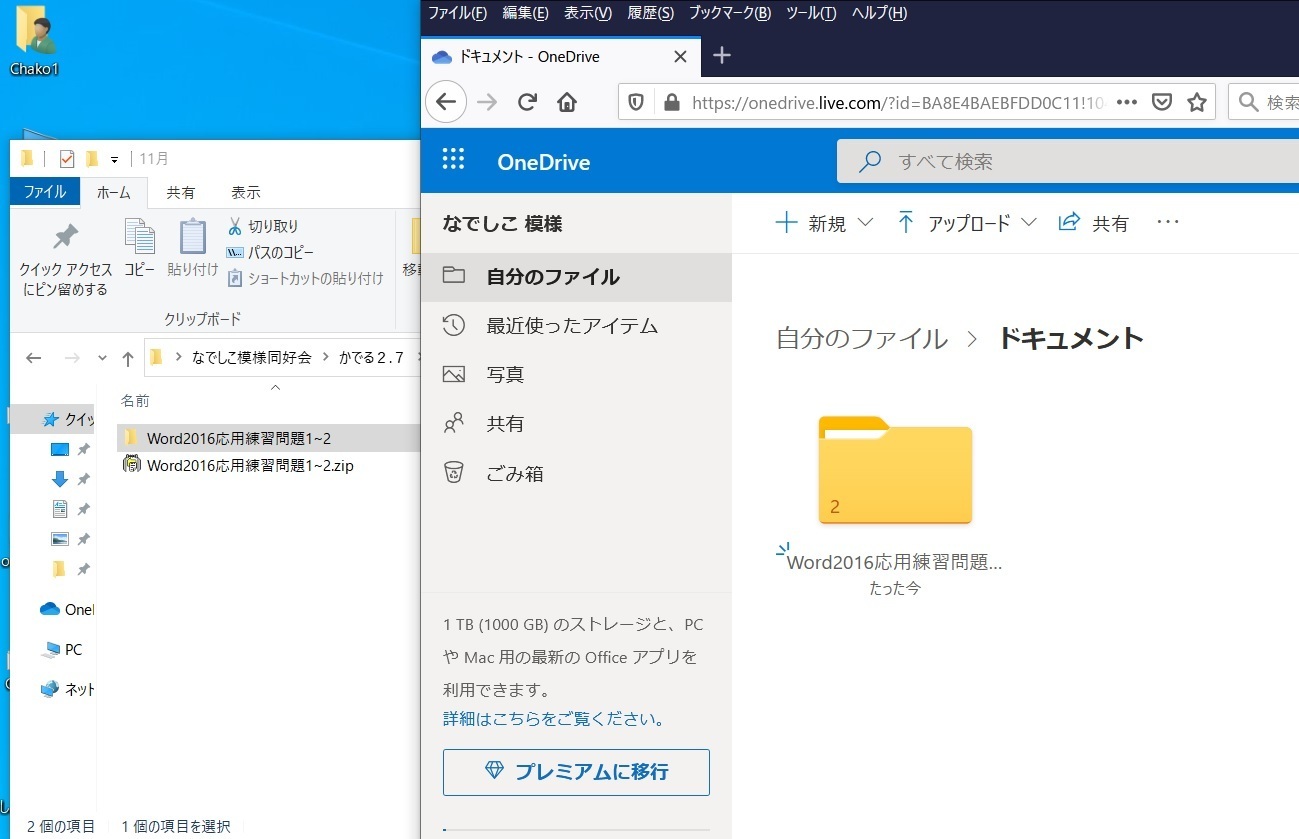Open a new Firefox tab
Viewport: 1299px width, 839px height.
tap(721, 56)
